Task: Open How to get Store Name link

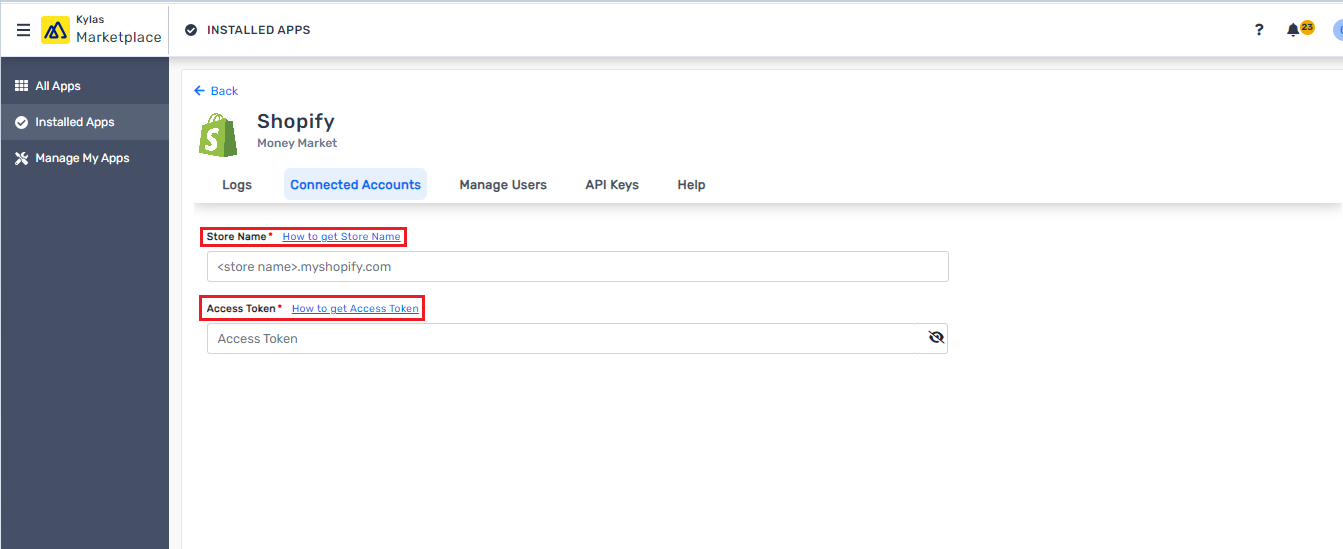Action: click(x=341, y=237)
